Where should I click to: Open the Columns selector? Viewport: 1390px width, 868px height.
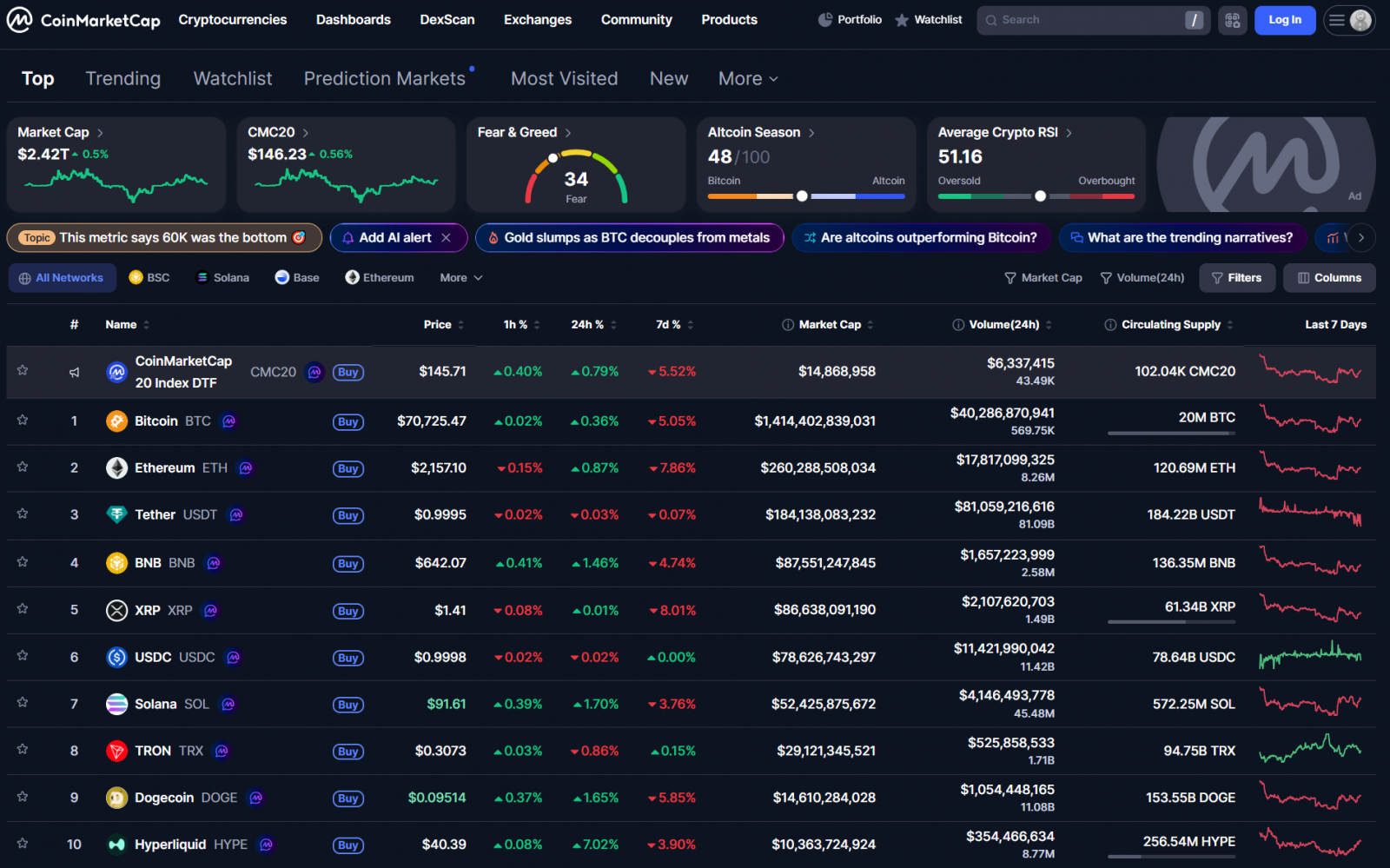click(1328, 278)
